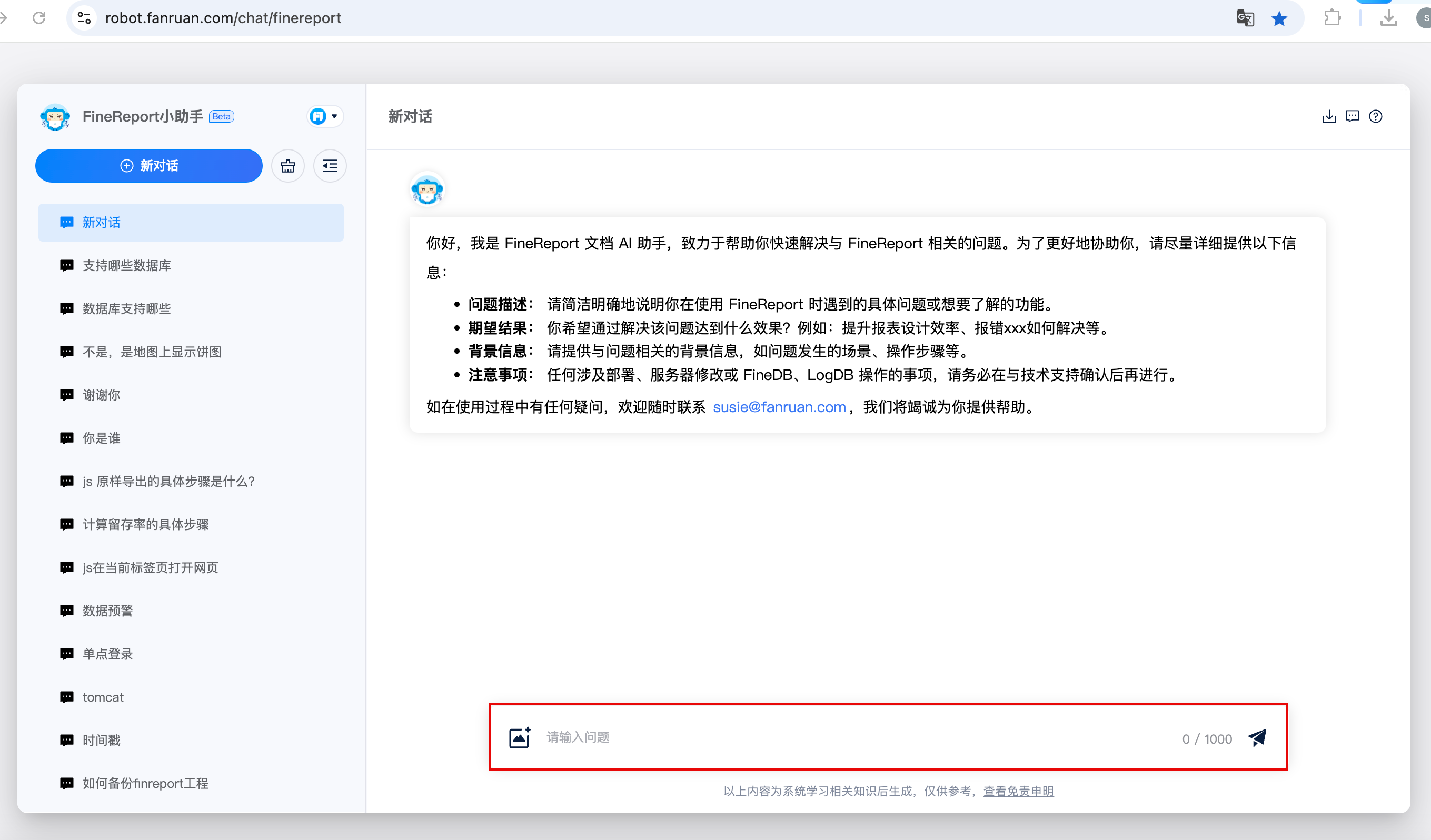Image resolution: width=1431 pixels, height=840 pixels.
Task: Open site information control in address bar
Action: coord(85,18)
